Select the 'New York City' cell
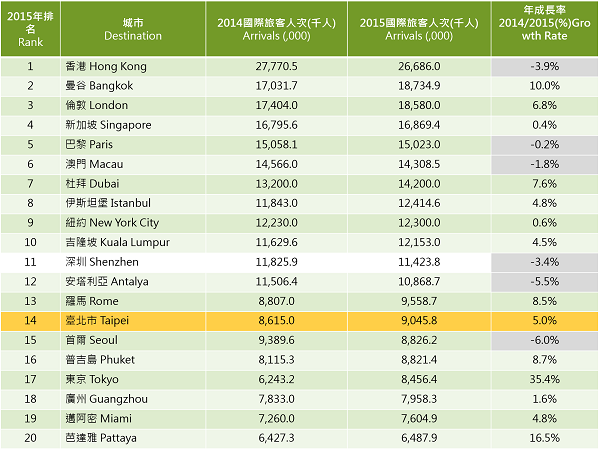This screenshot has width=600, height=451. coord(133,223)
